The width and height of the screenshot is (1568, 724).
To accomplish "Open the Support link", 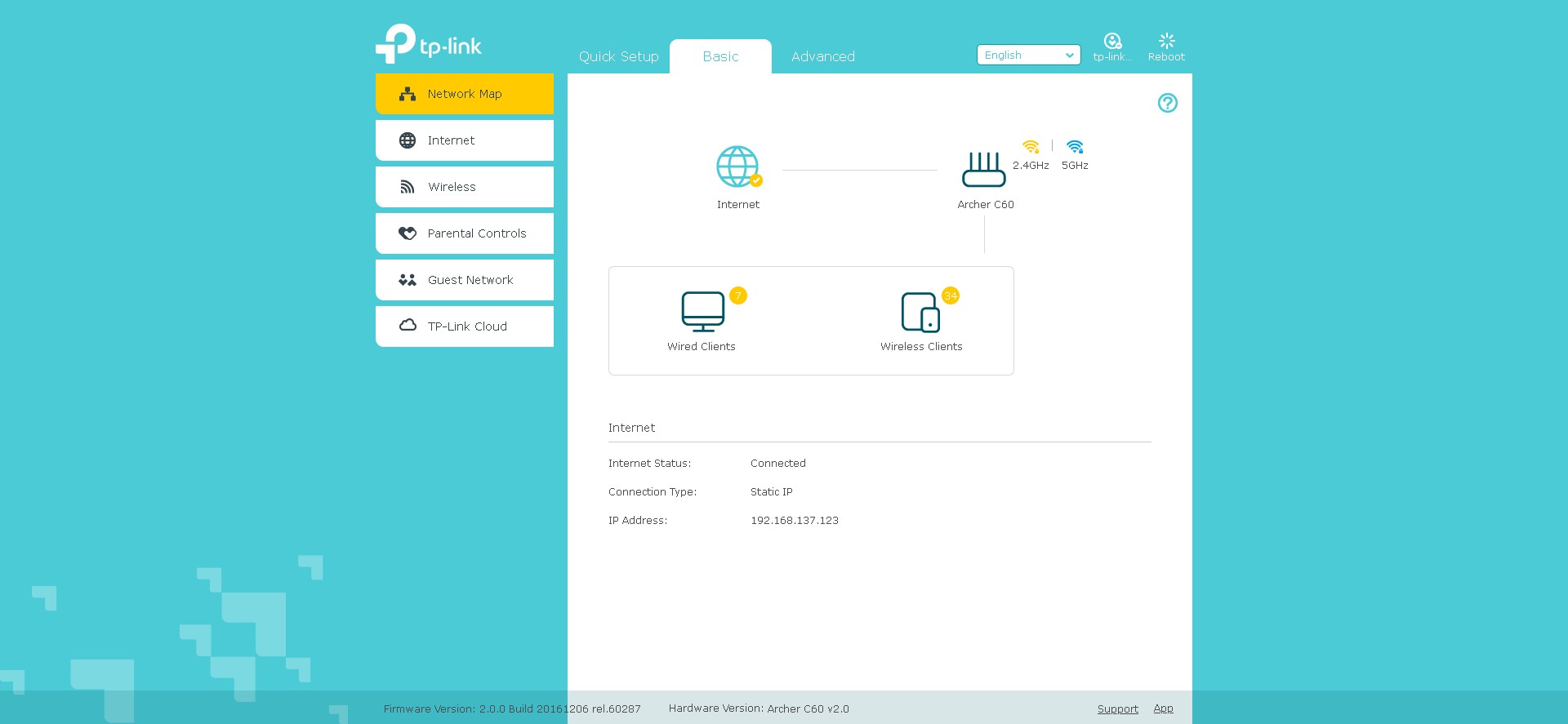I will click(x=1118, y=708).
